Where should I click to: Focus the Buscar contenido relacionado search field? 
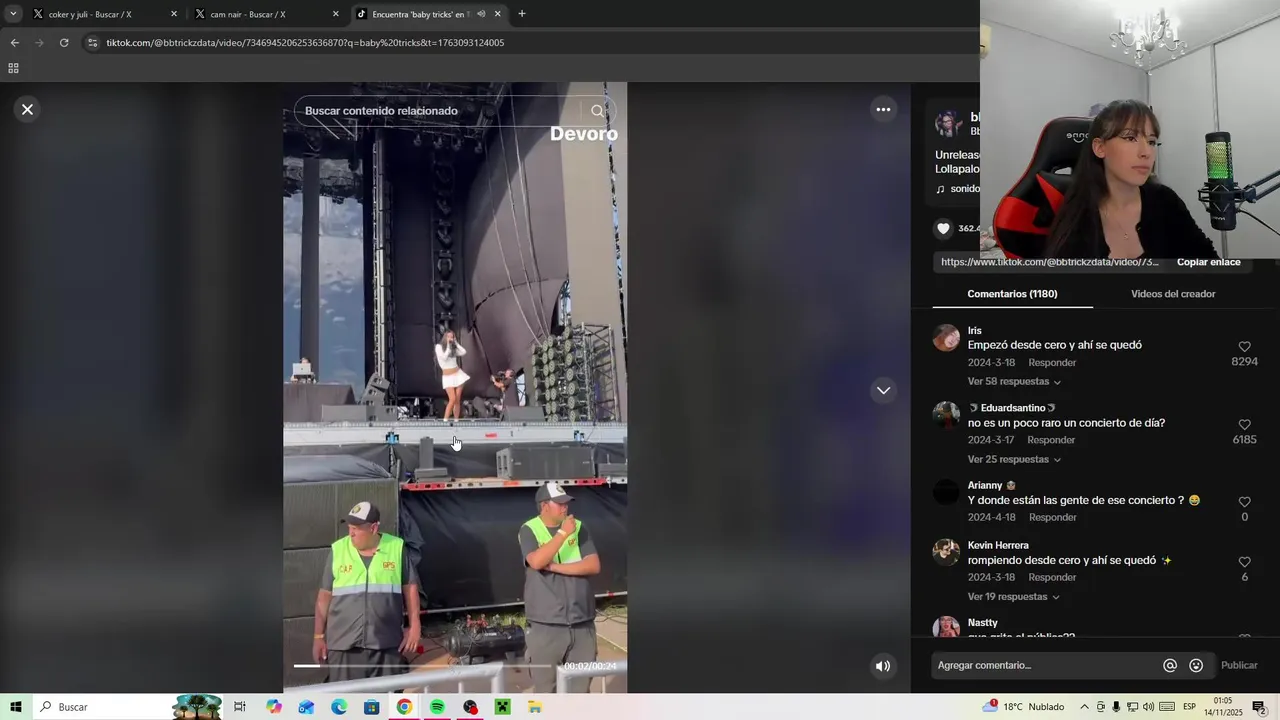436,111
